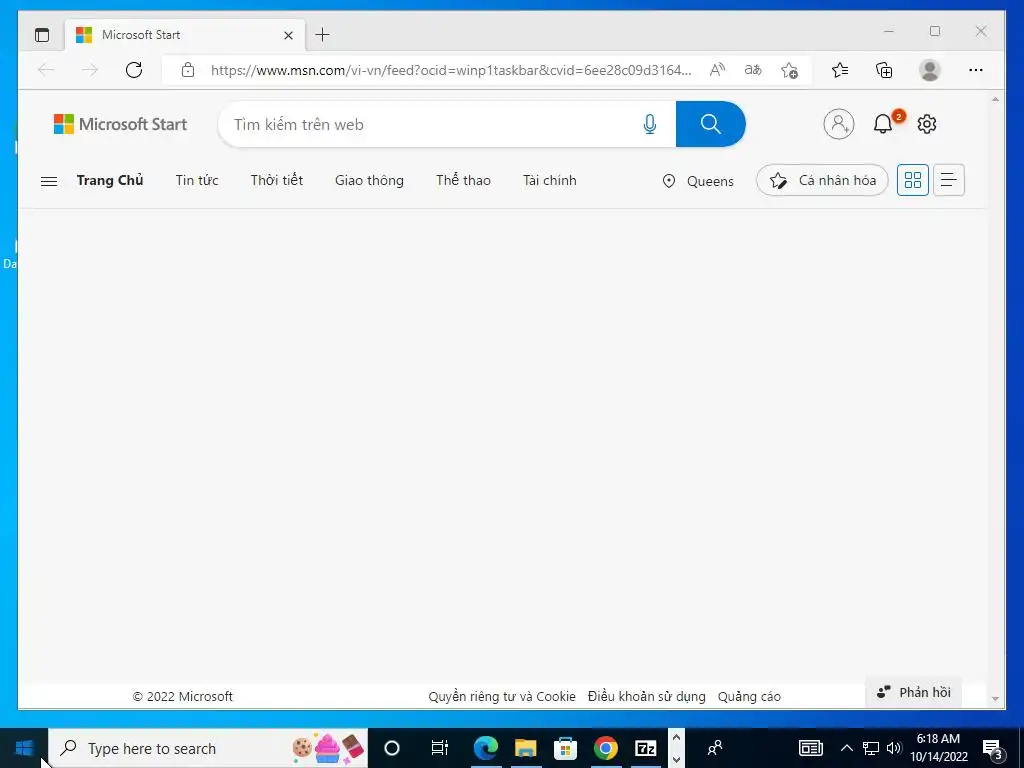Click the Microsoft Start logo
The width and height of the screenshot is (1024, 768).
(x=120, y=124)
